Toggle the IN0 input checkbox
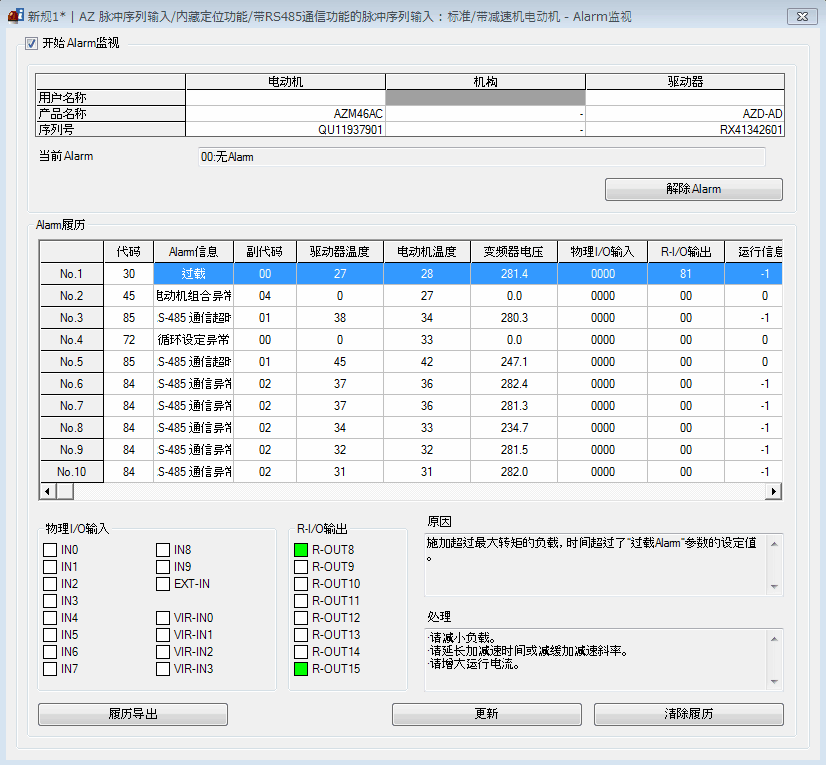Viewport: 826px width, 765px height. tap(50, 550)
